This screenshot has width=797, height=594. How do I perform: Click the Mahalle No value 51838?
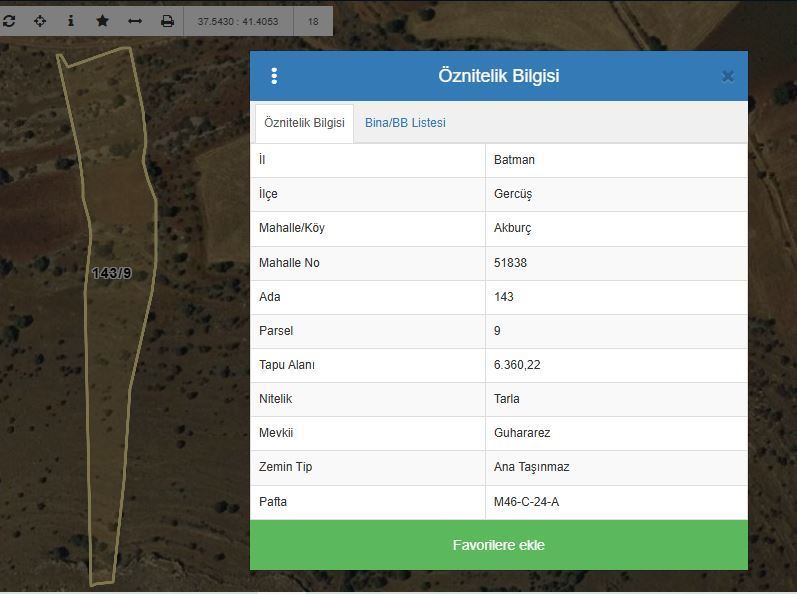(510, 263)
